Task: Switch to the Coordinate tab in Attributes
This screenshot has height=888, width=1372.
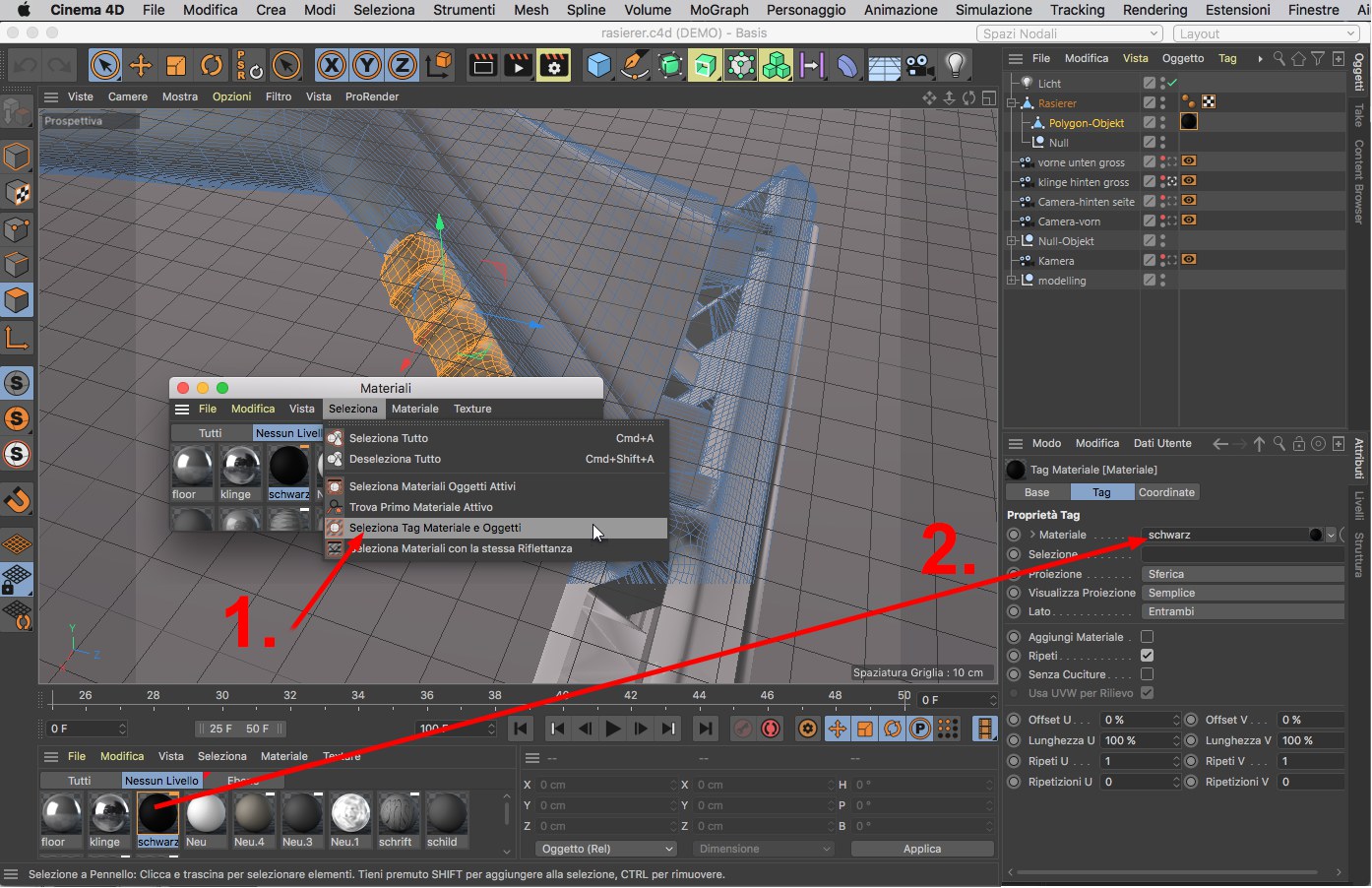Action: tap(1166, 492)
